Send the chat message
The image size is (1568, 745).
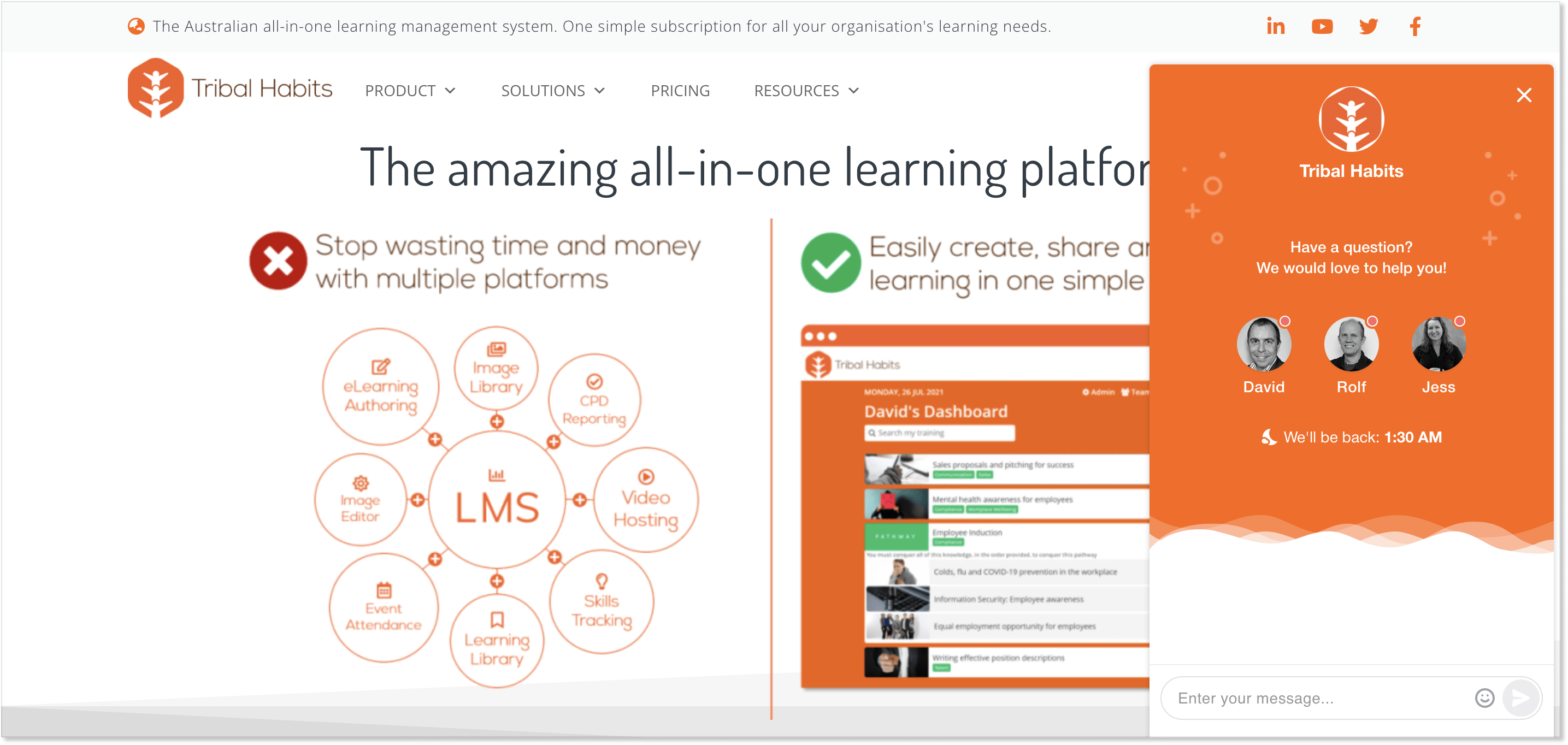pyautogui.click(x=1520, y=697)
